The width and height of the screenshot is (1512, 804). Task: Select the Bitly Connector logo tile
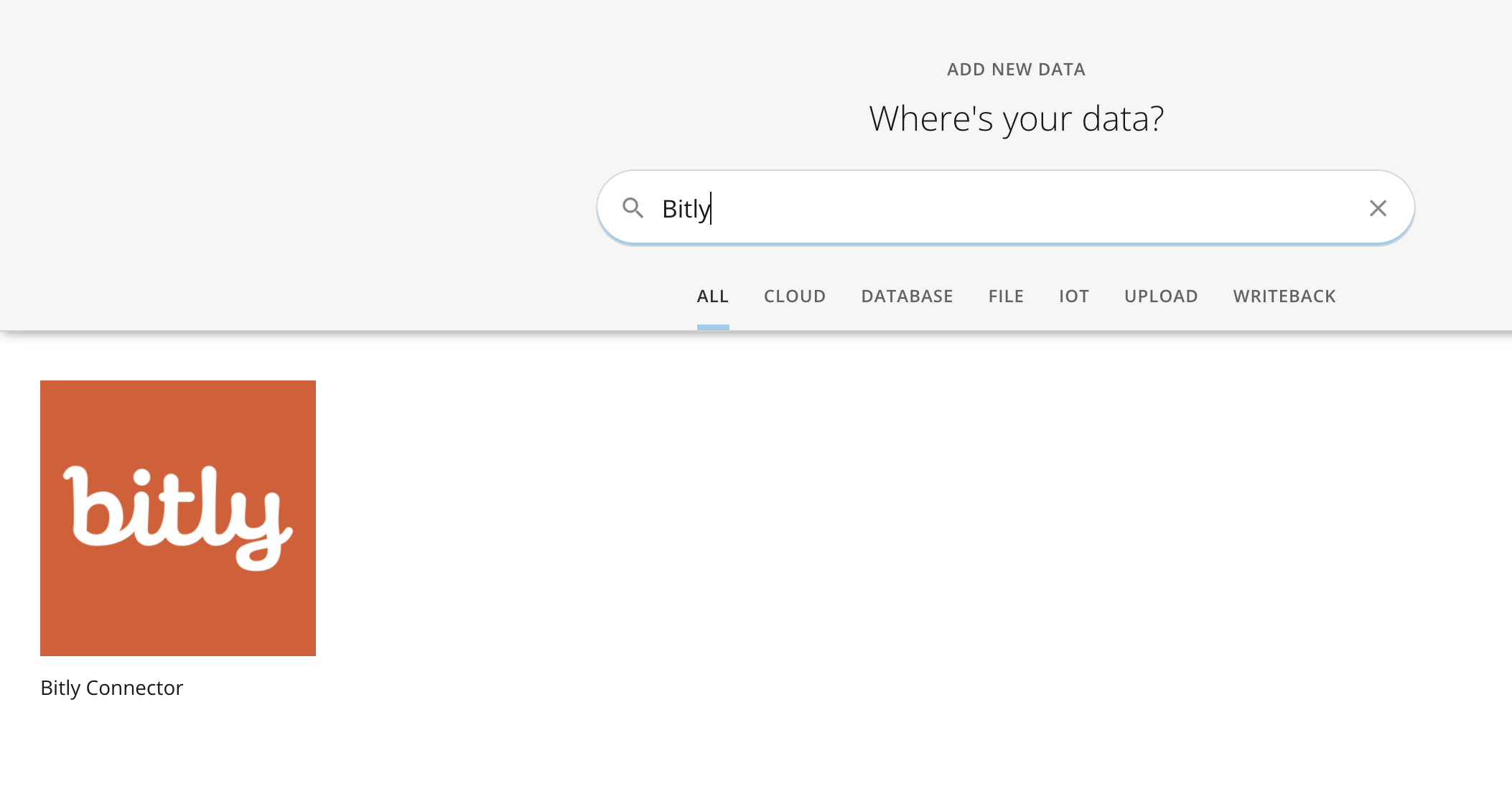[177, 518]
